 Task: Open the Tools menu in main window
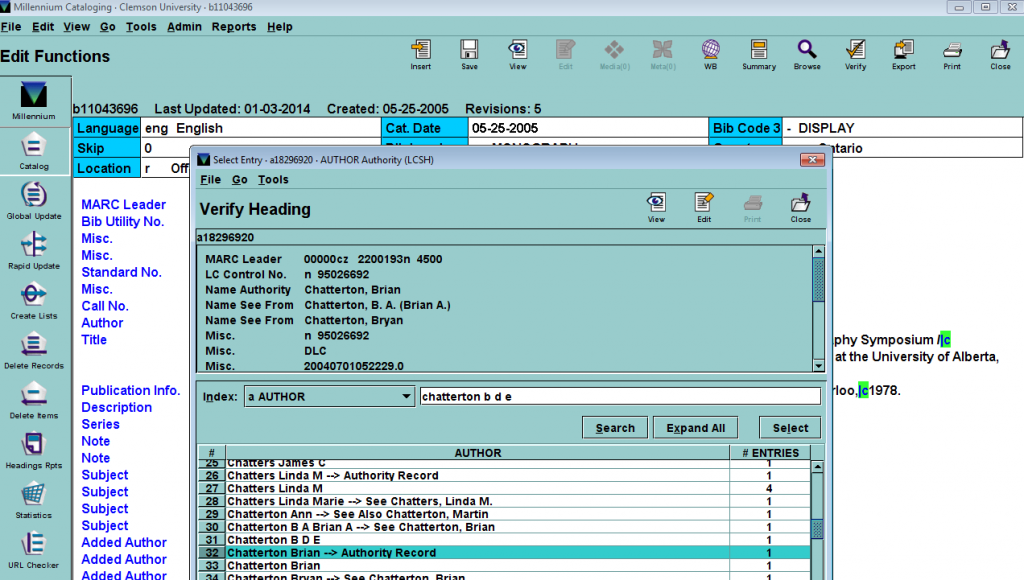(141, 27)
